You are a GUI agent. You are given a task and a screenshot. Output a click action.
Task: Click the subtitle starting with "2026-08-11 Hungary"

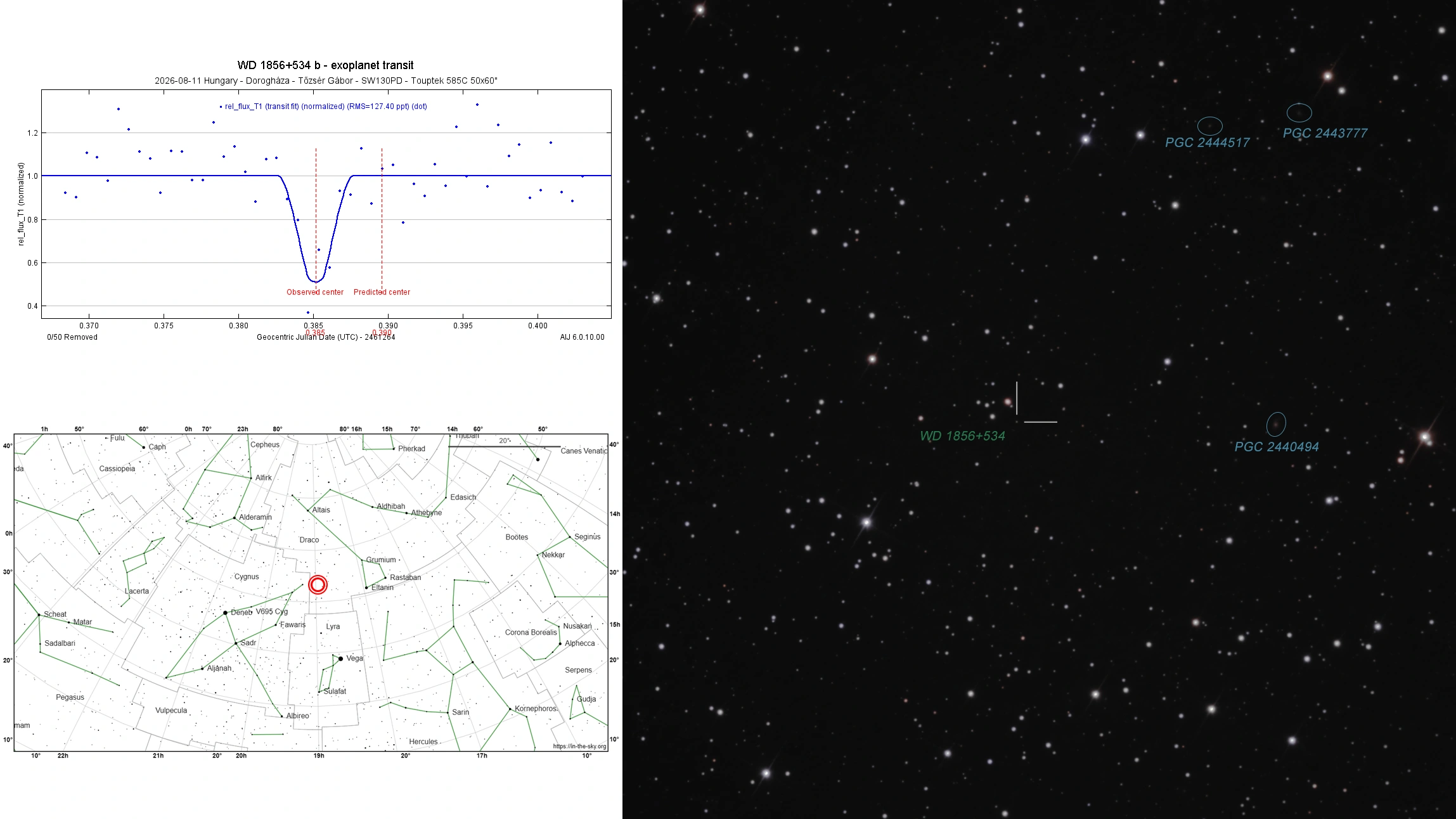[x=326, y=81]
